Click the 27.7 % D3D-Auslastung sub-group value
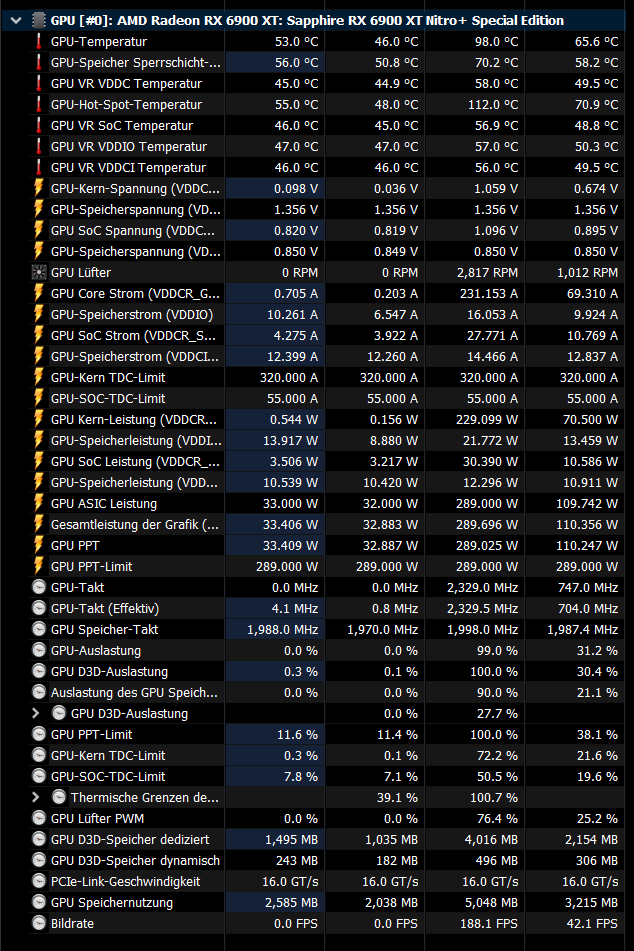The image size is (634, 951). coord(497,713)
